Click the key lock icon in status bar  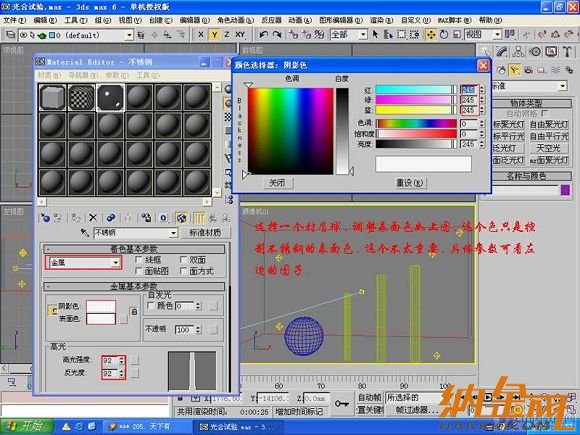coord(341,404)
